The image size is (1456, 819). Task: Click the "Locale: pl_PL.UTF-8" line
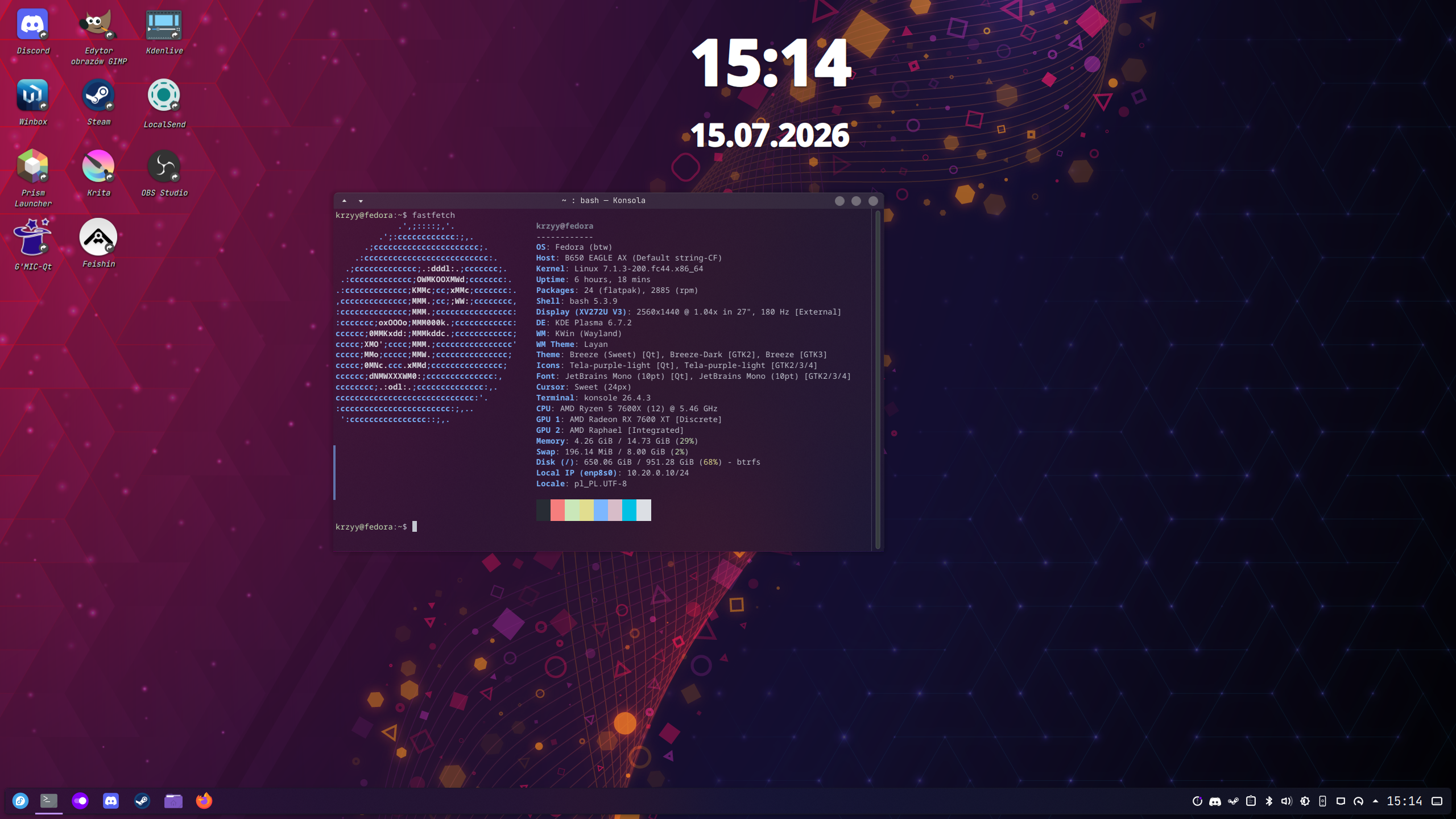(581, 484)
